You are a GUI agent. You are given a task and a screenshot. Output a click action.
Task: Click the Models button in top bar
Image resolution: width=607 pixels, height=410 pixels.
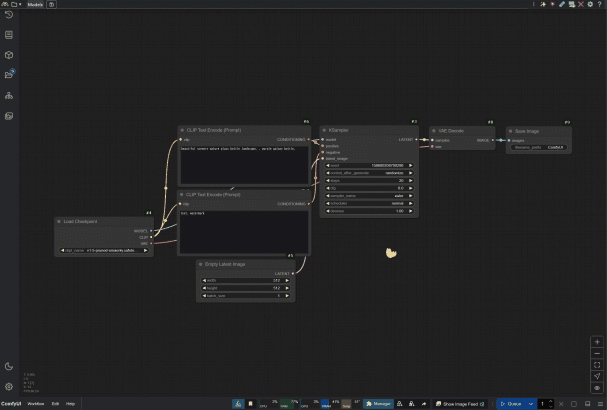pyautogui.click(x=35, y=4)
